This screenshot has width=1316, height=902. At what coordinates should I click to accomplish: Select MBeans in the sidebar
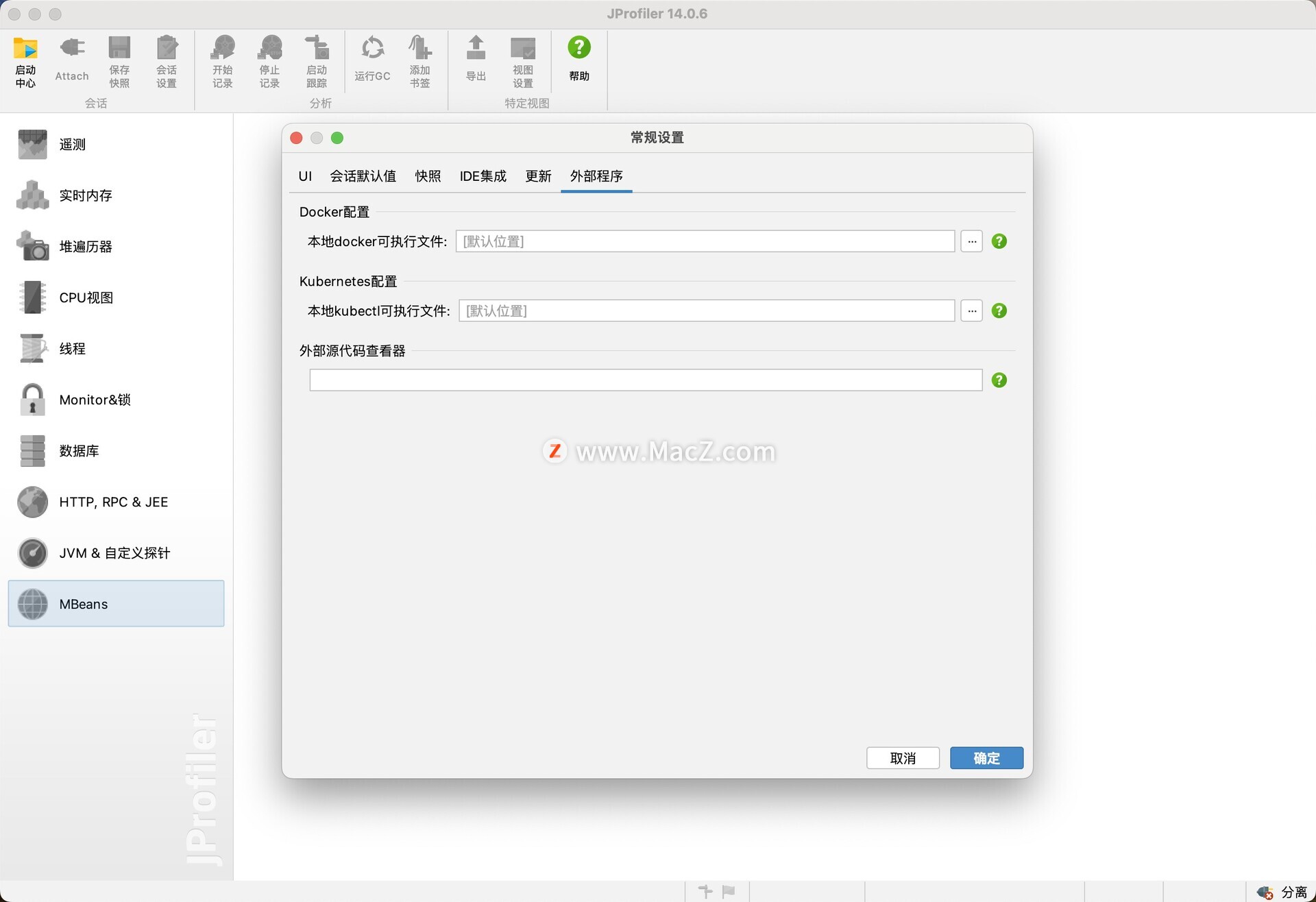(117, 604)
